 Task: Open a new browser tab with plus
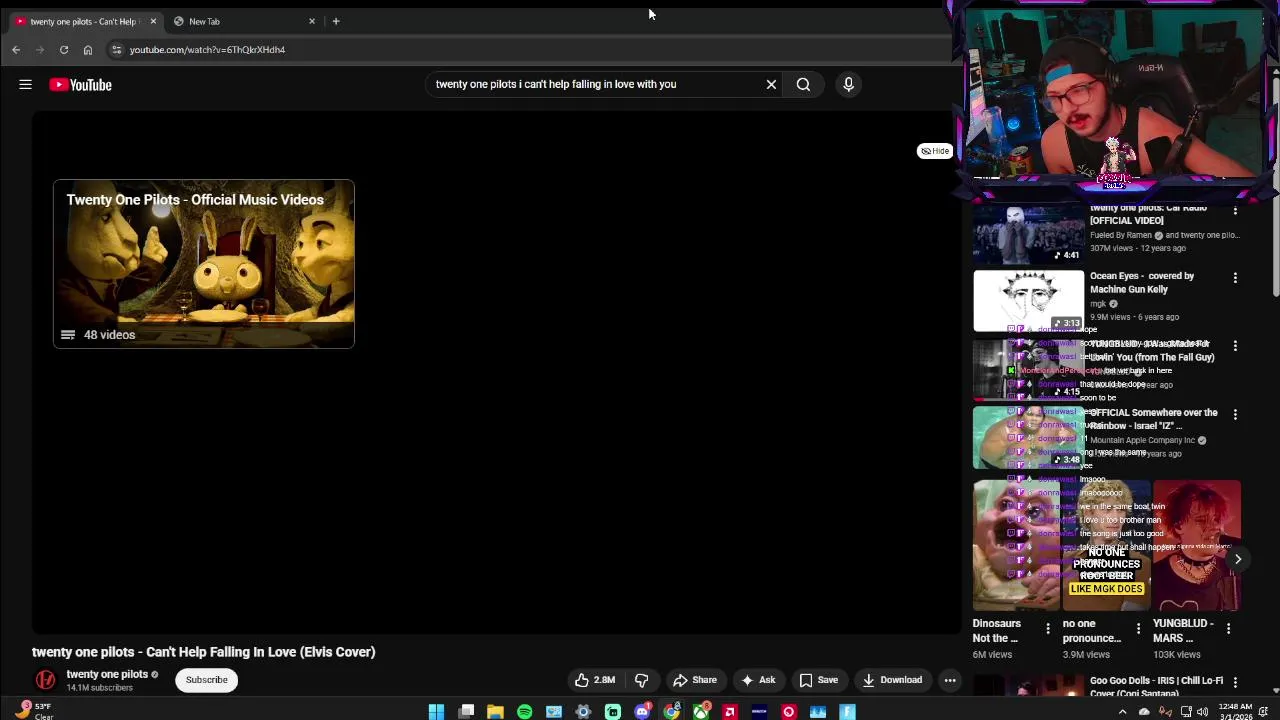(x=336, y=21)
